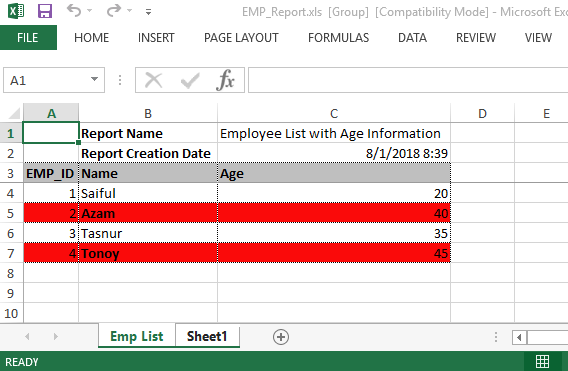
Task: Add a new sheet with plus icon
Action: click(x=281, y=337)
